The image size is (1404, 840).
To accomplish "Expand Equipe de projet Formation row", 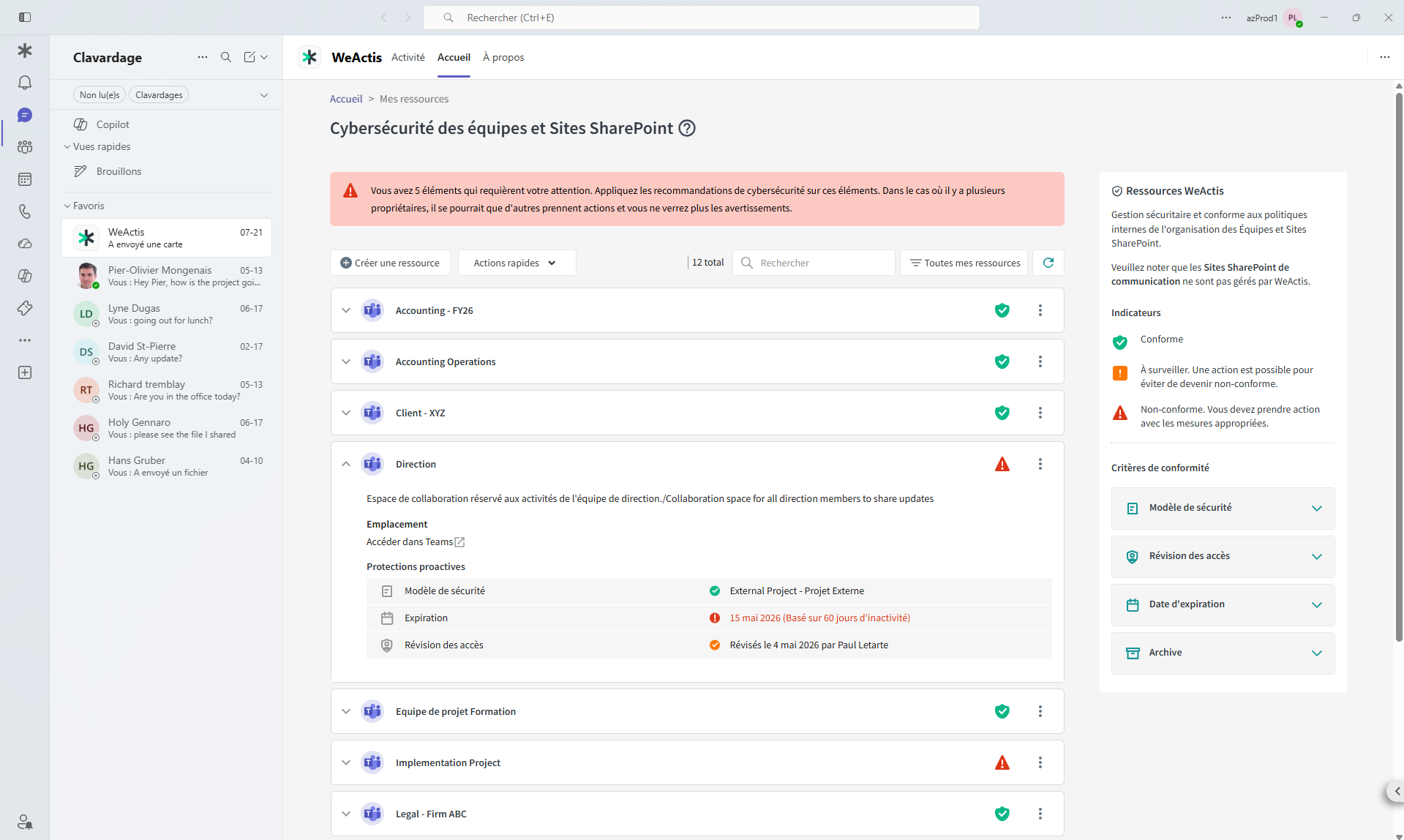I will [x=346, y=711].
